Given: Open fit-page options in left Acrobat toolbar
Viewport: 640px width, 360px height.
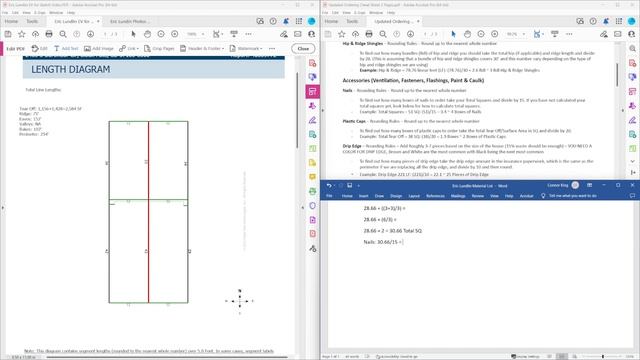Looking at the screenshot, I should coord(217,34).
